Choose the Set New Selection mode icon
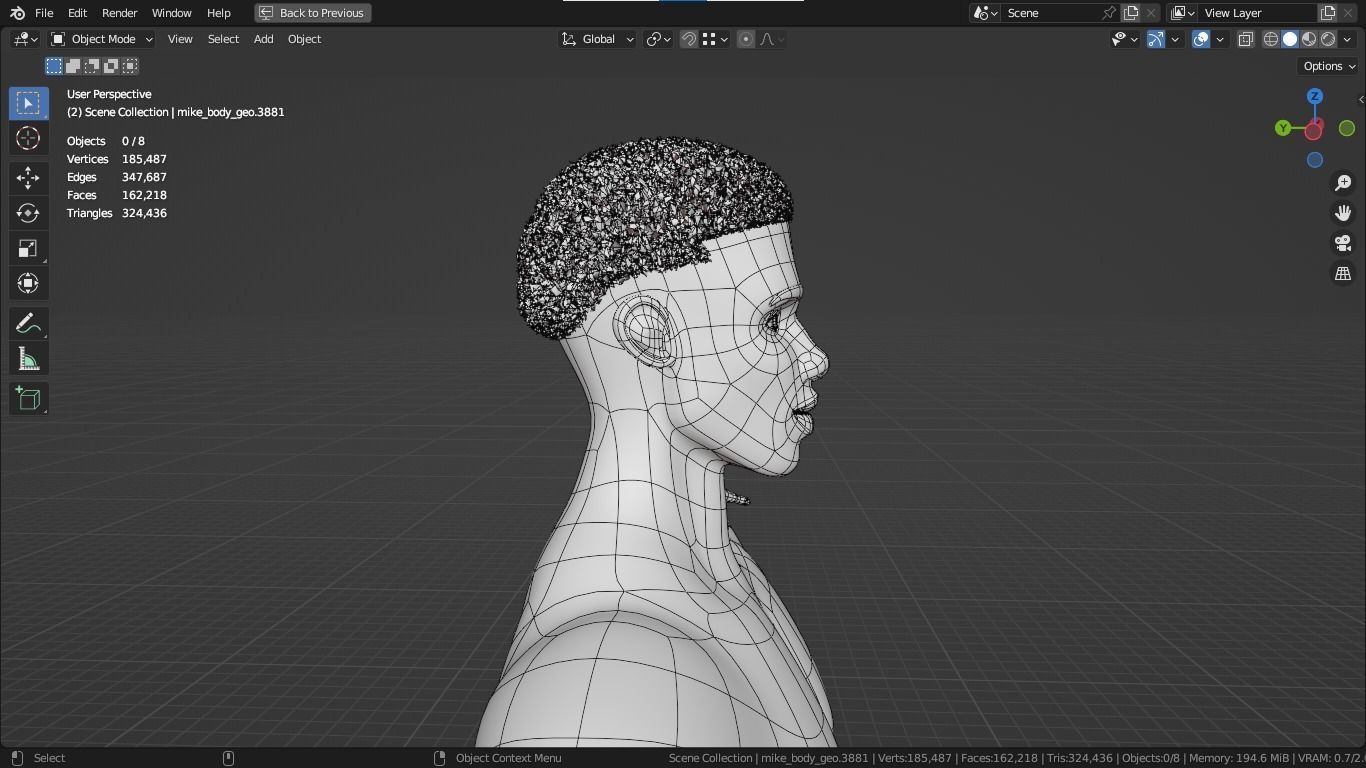The height and width of the screenshot is (768, 1366). tap(54, 66)
